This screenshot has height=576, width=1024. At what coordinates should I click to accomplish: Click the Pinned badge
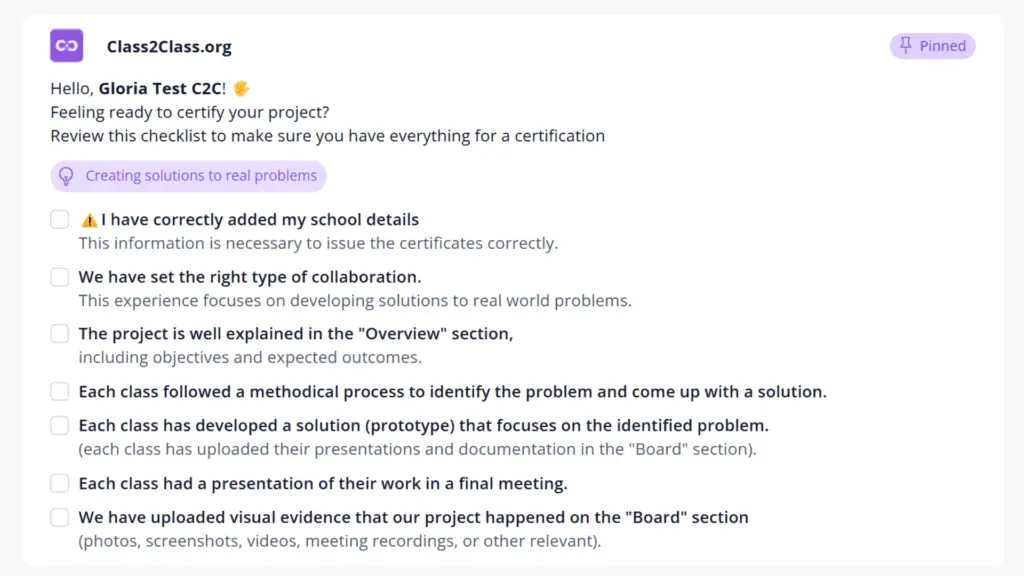coord(933,46)
